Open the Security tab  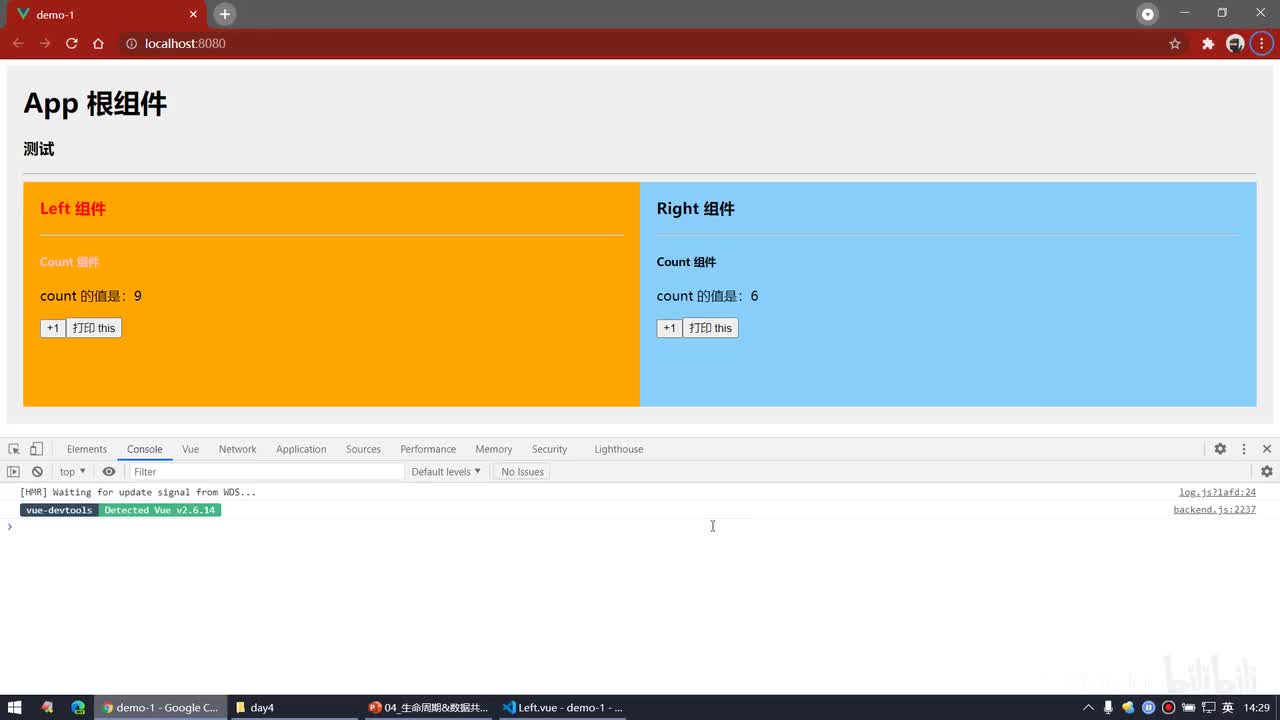point(549,449)
